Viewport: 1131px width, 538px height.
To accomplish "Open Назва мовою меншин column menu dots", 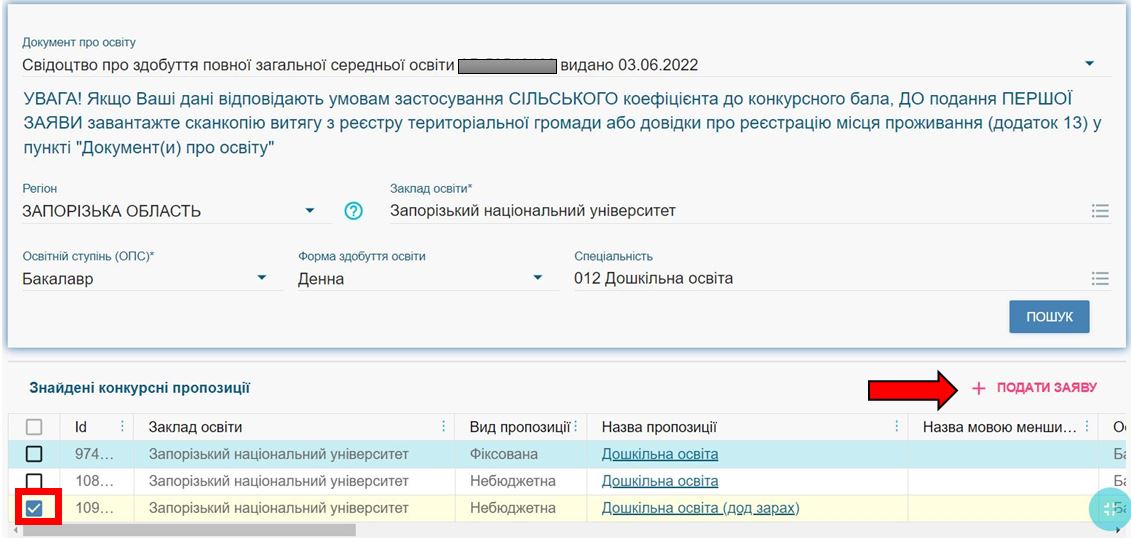I will point(1087,427).
